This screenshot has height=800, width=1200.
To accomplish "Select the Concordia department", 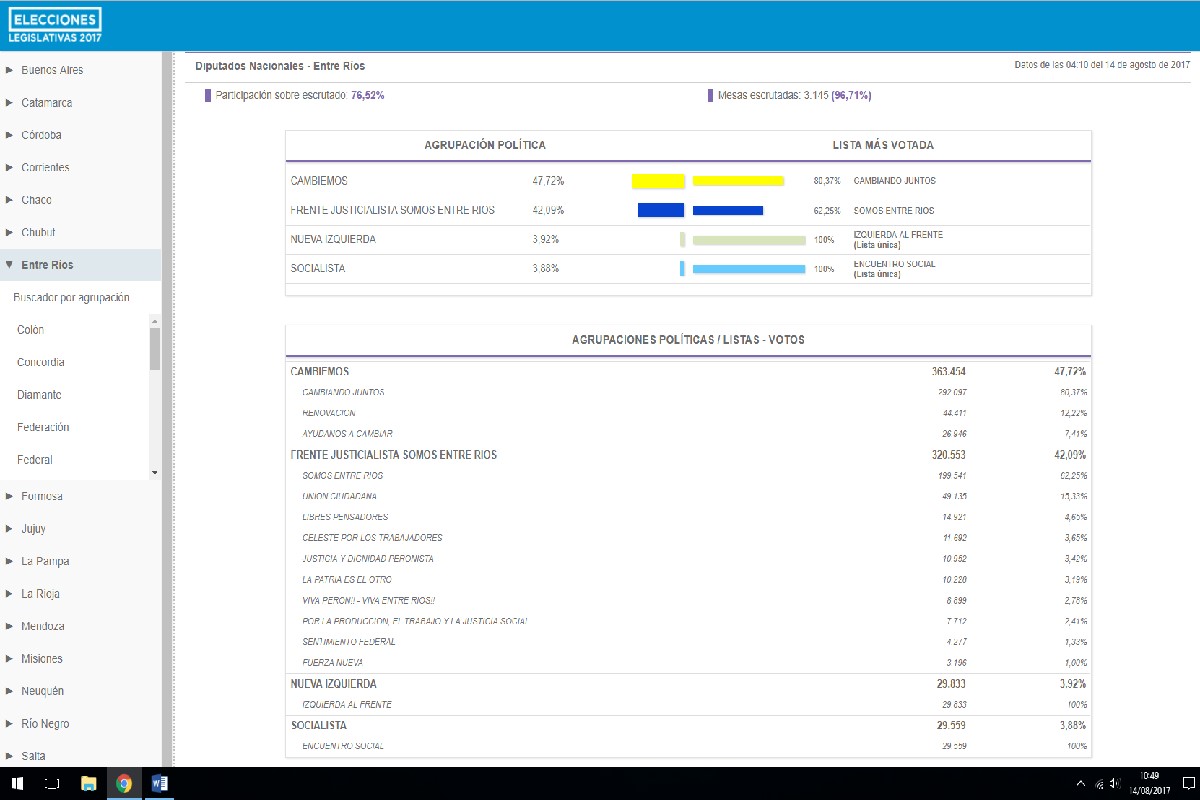I will pos(41,362).
